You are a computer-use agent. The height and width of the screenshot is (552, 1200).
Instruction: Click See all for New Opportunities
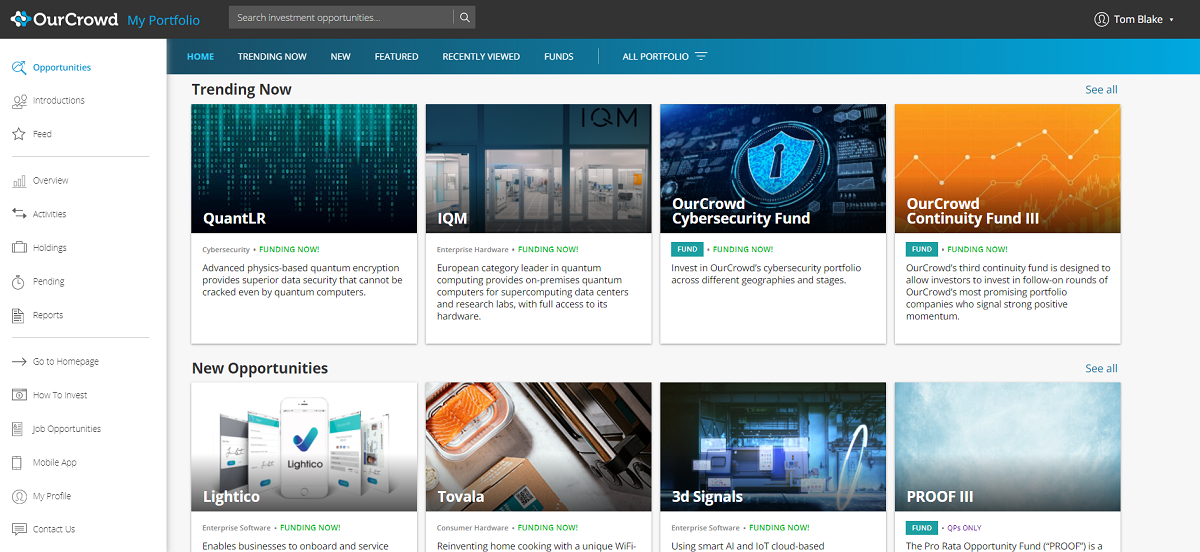[x=1101, y=369]
